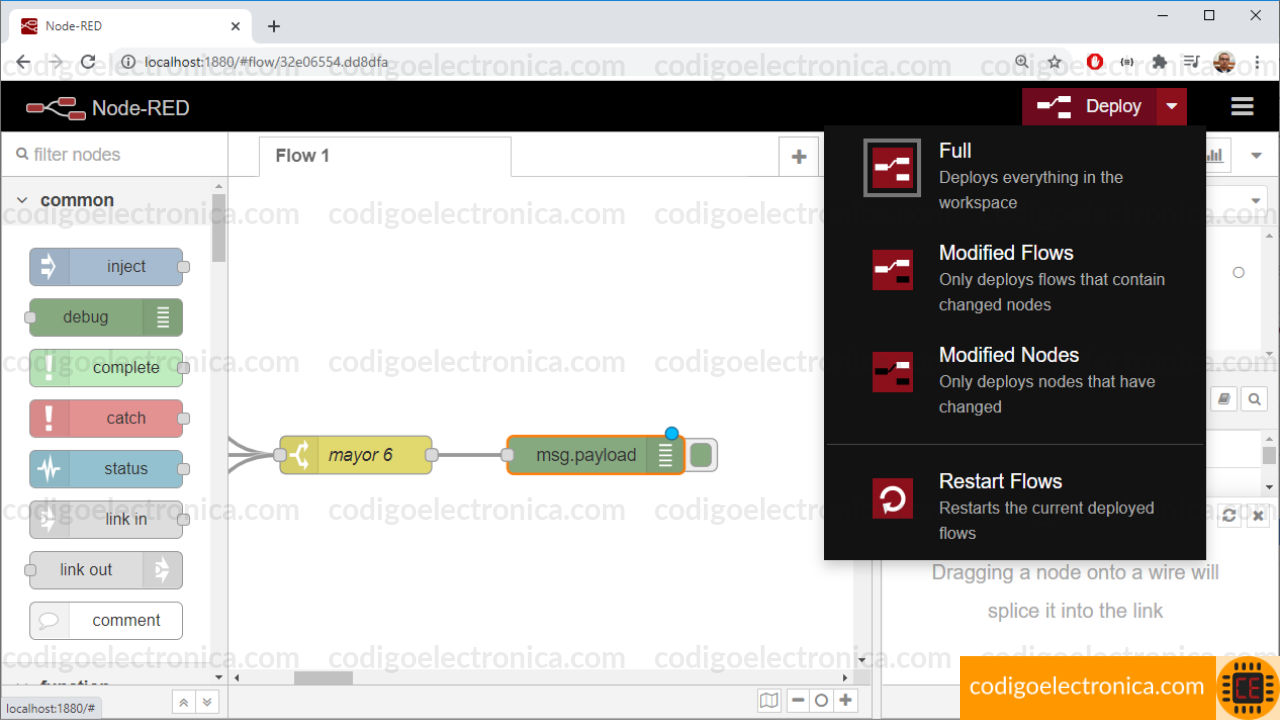
Task: Select the msg.payload debug node
Action: [x=596, y=455]
